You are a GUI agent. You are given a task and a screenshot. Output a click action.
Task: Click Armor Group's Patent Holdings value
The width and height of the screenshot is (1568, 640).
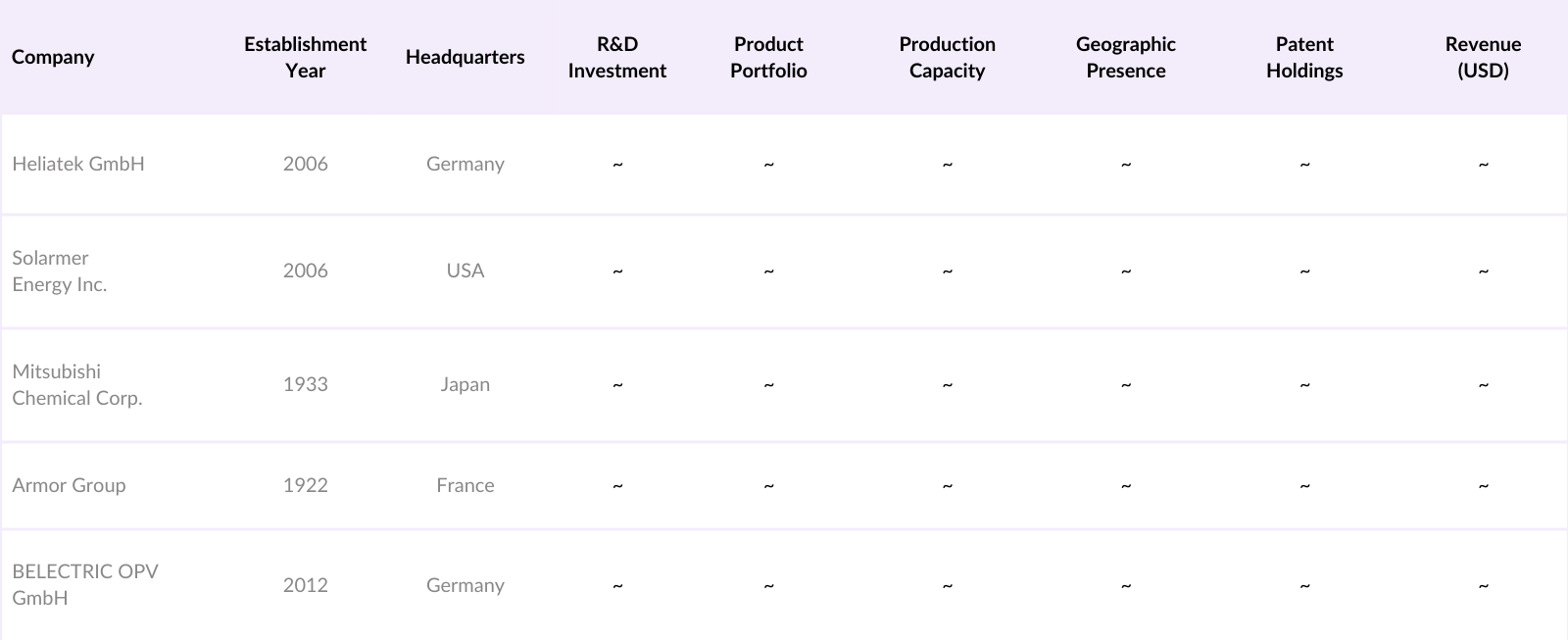1304,486
